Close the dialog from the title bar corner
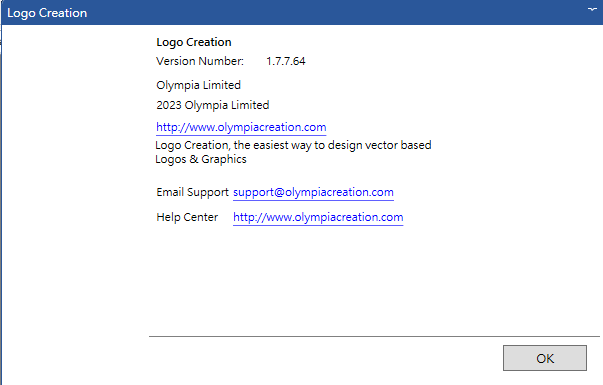The height and width of the screenshot is (385, 603). click(593, 10)
